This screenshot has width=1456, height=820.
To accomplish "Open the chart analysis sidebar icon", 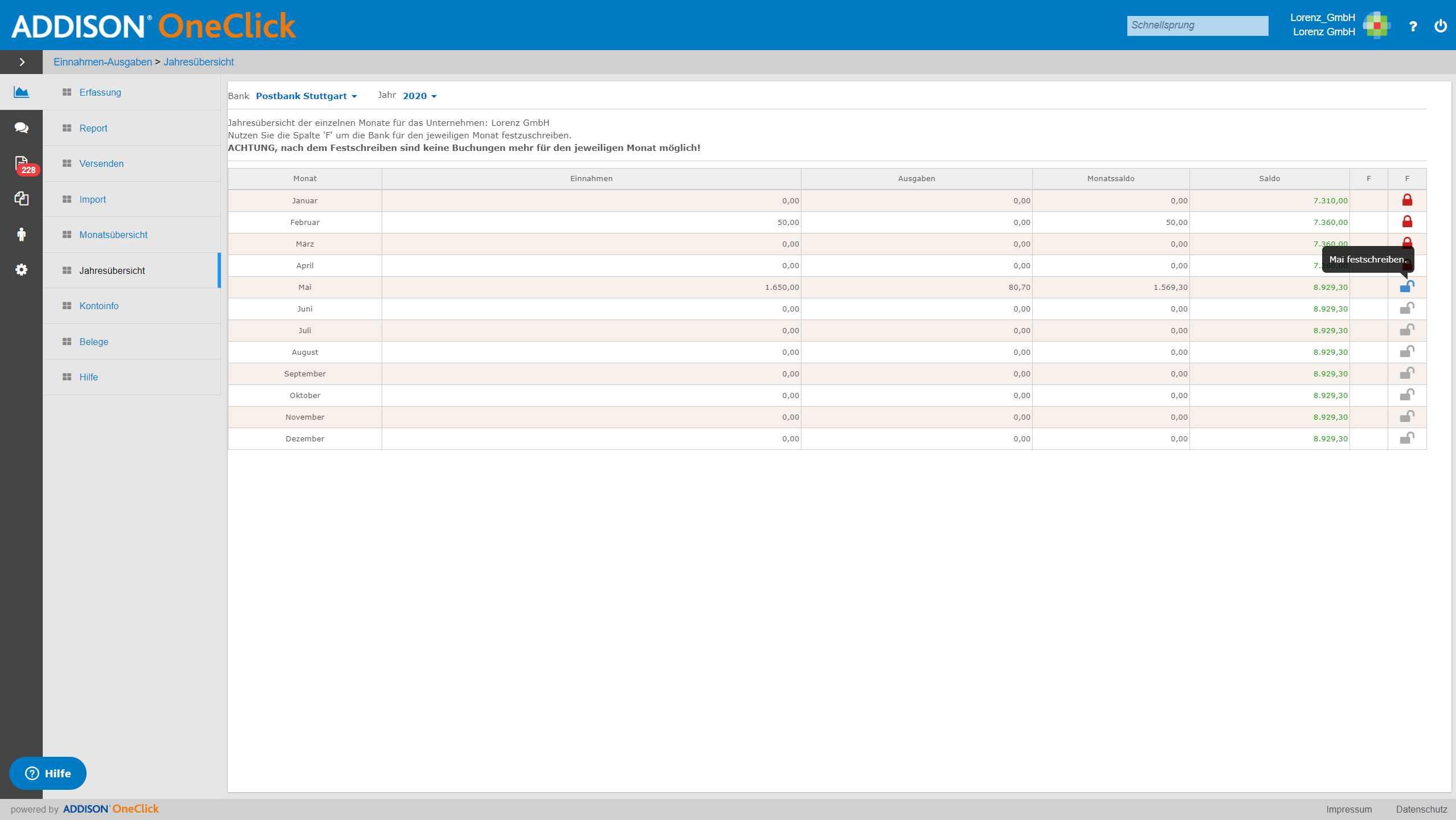I will [x=22, y=92].
